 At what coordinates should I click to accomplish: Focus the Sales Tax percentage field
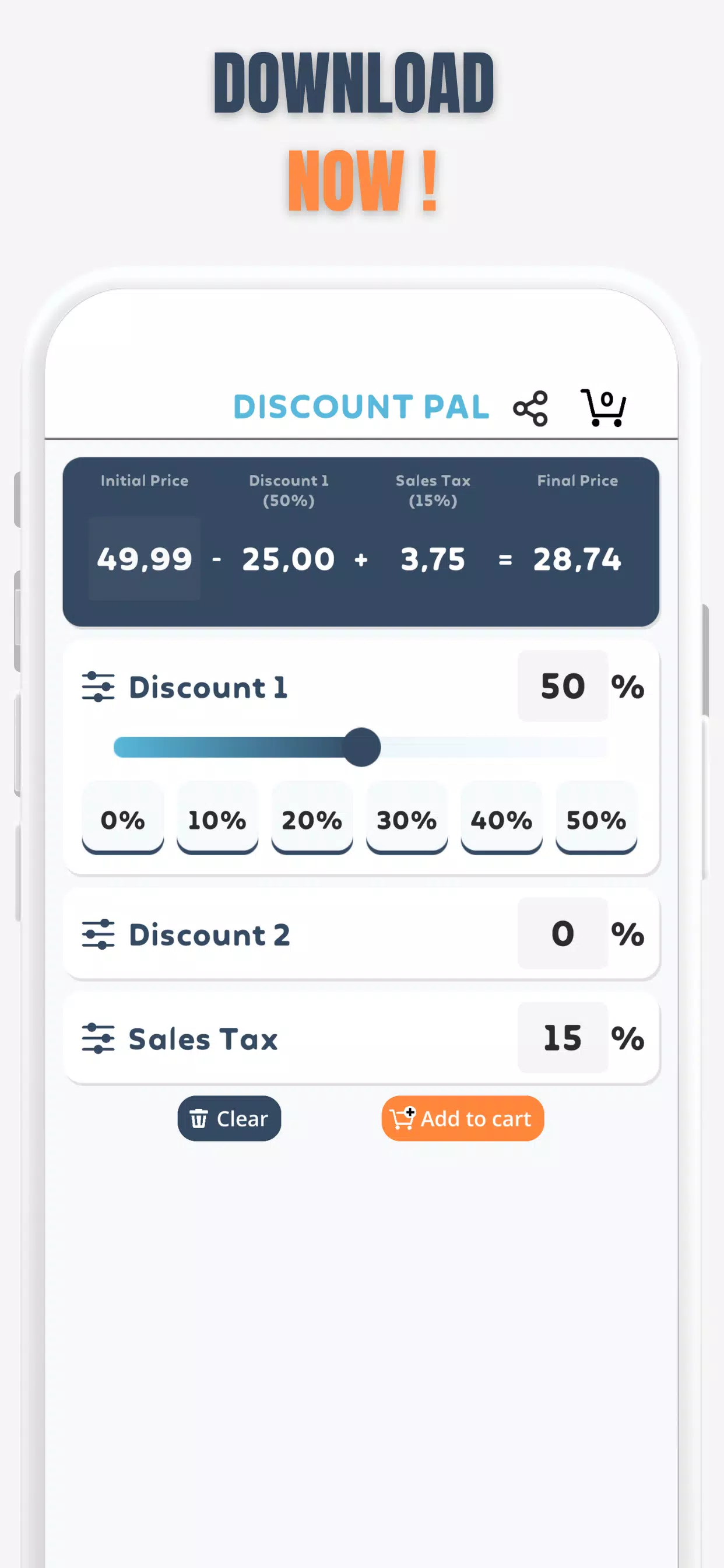pos(562,1037)
